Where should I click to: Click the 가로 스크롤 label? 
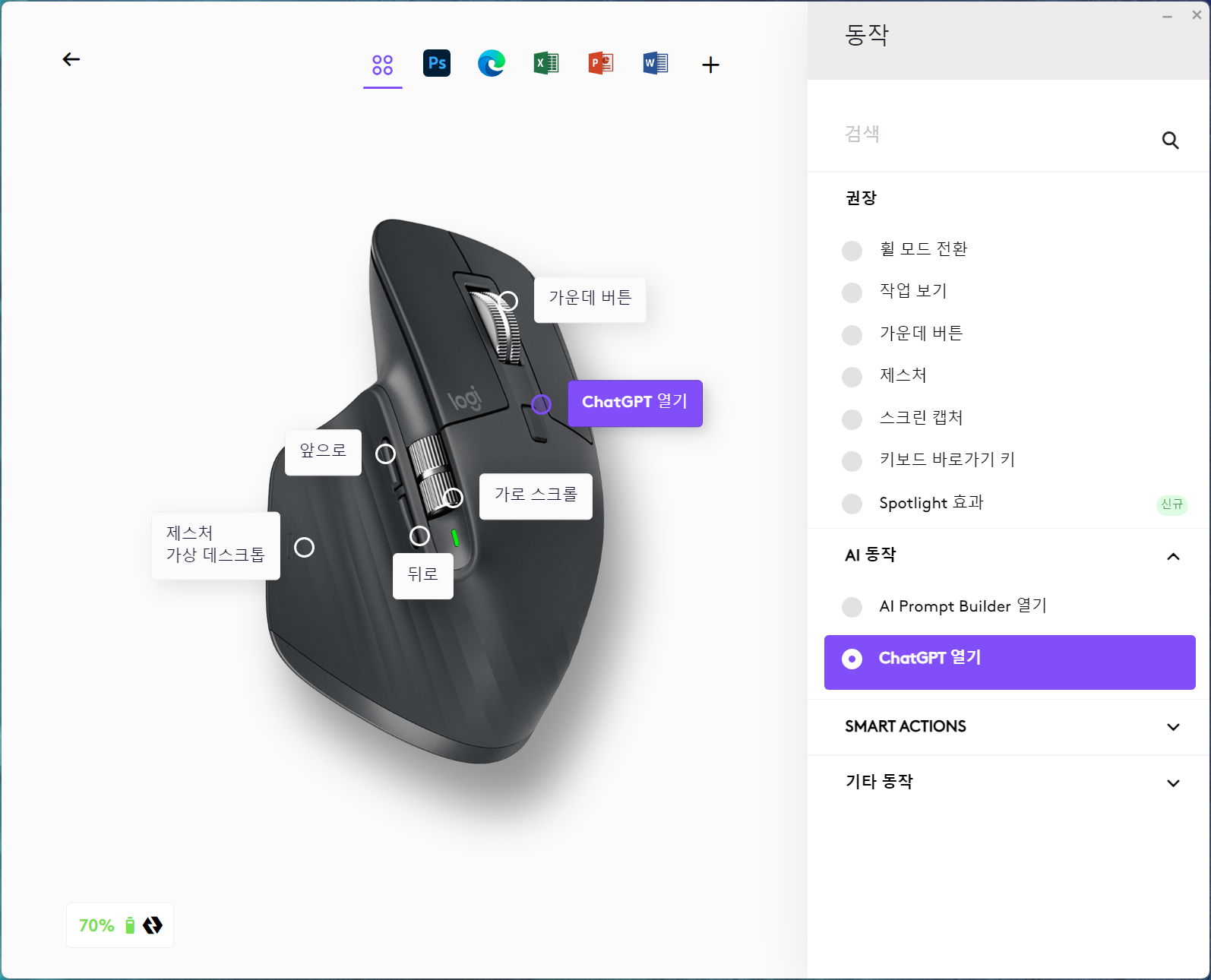pyautogui.click(x=536, y=497)
